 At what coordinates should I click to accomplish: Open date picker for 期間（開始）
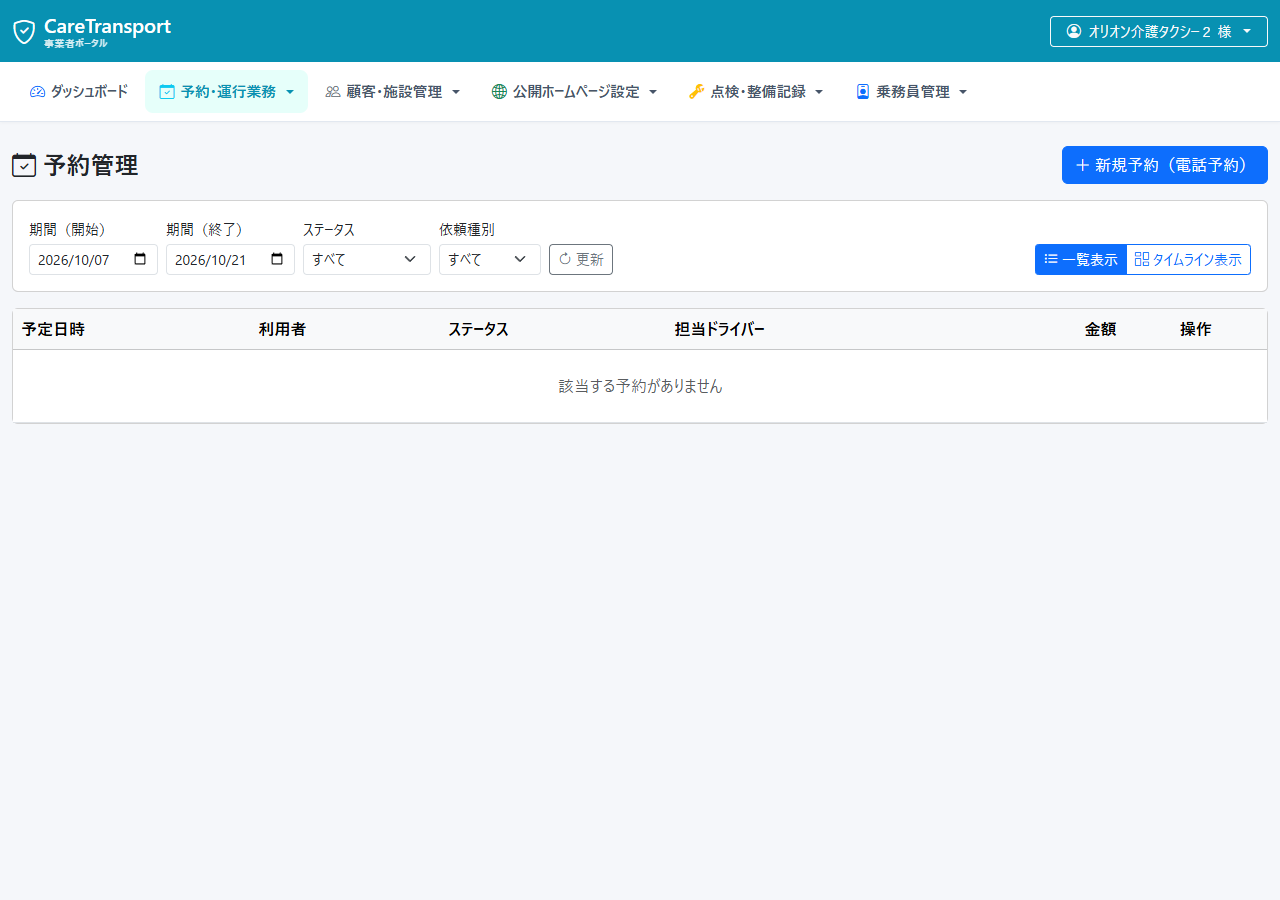pyautogui.click(x=140, y=259)
